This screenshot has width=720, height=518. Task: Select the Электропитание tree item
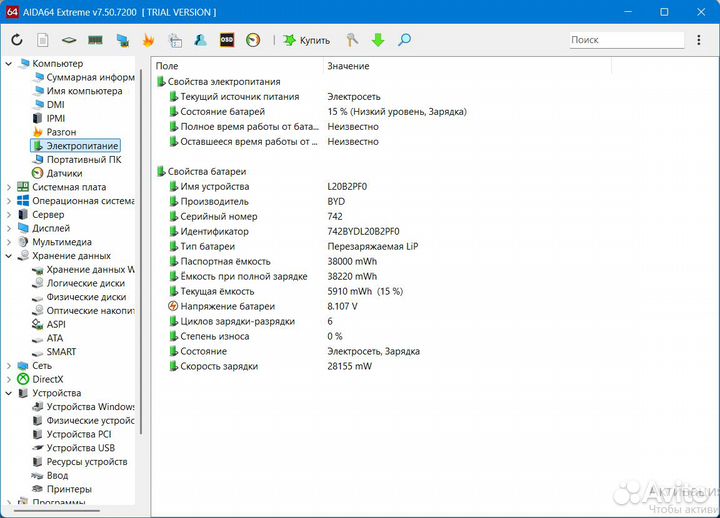point(76,146)
